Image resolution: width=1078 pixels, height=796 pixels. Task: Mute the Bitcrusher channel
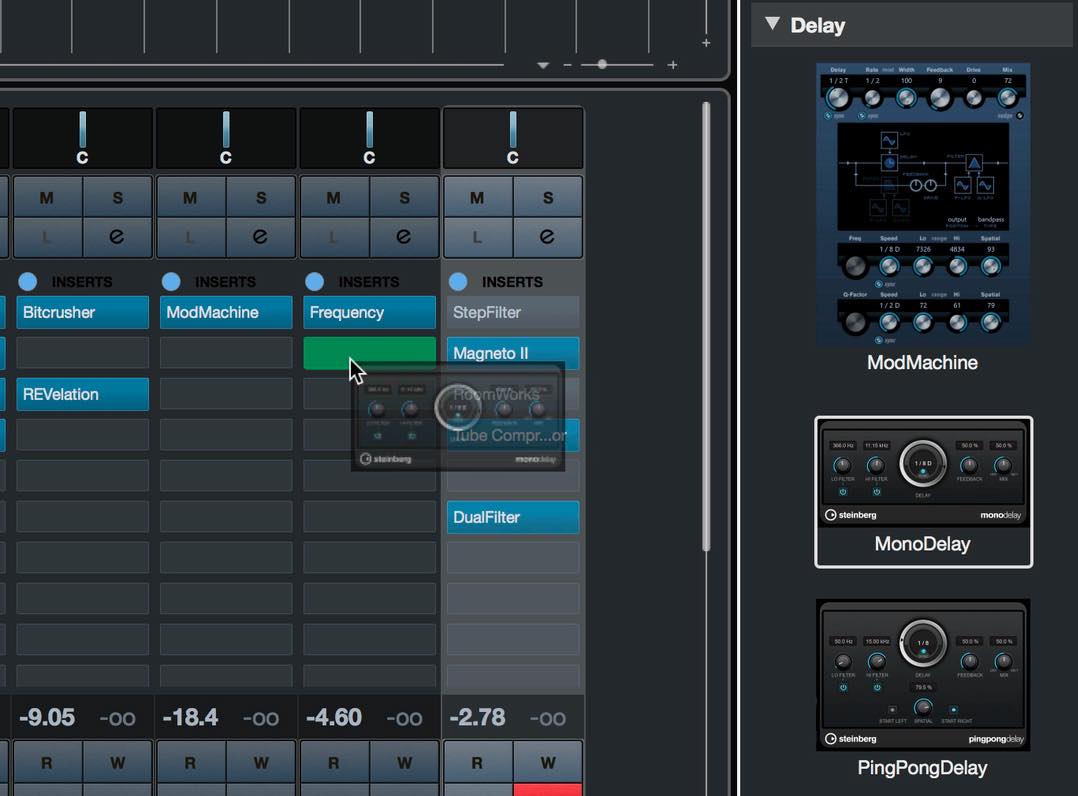point(47,198)
